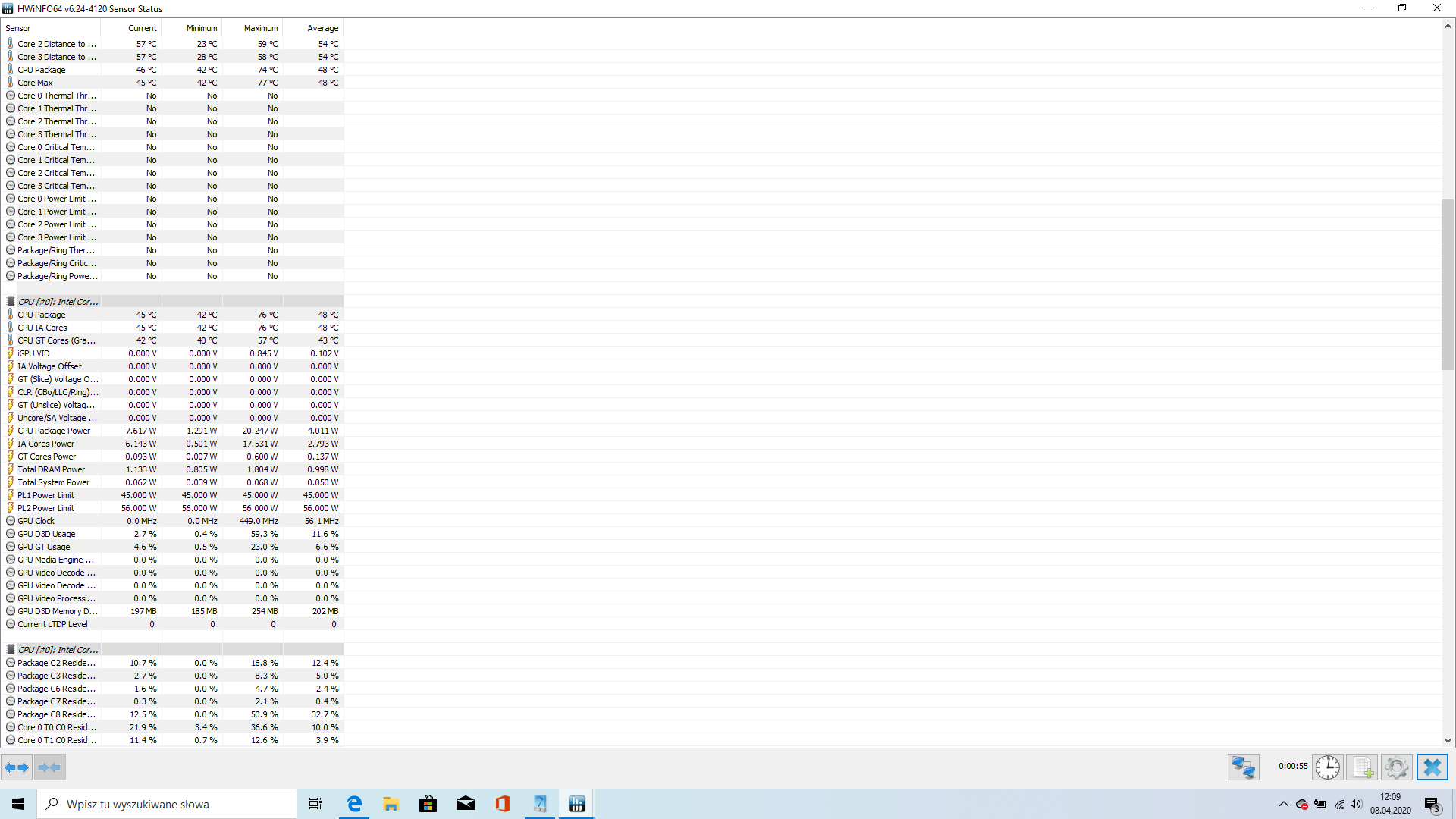Click the thermometer icon beside Core Max
This screenshot has height=819, width=1456.
[11, 83]
